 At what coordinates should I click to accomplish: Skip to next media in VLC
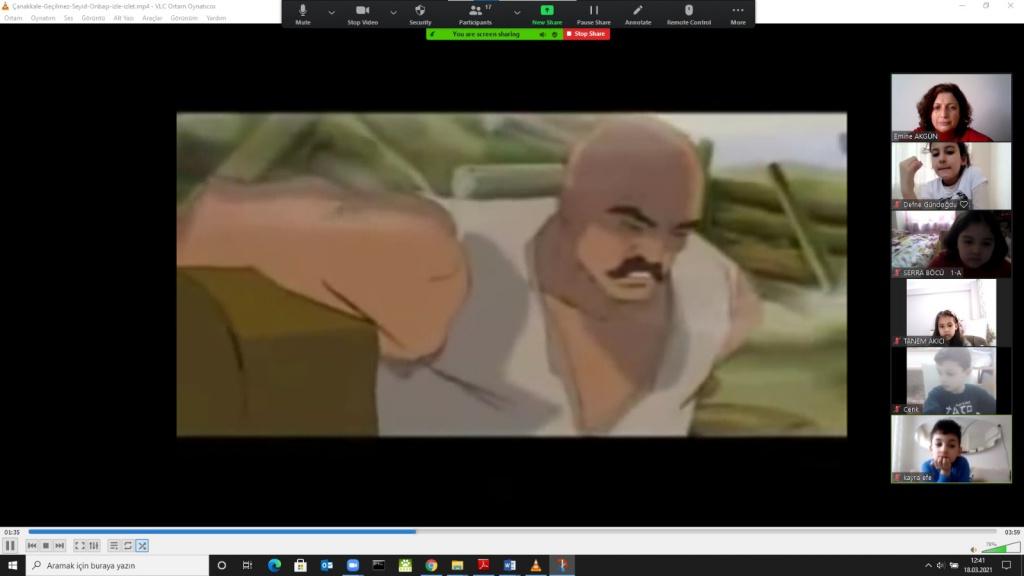point(59,545)
